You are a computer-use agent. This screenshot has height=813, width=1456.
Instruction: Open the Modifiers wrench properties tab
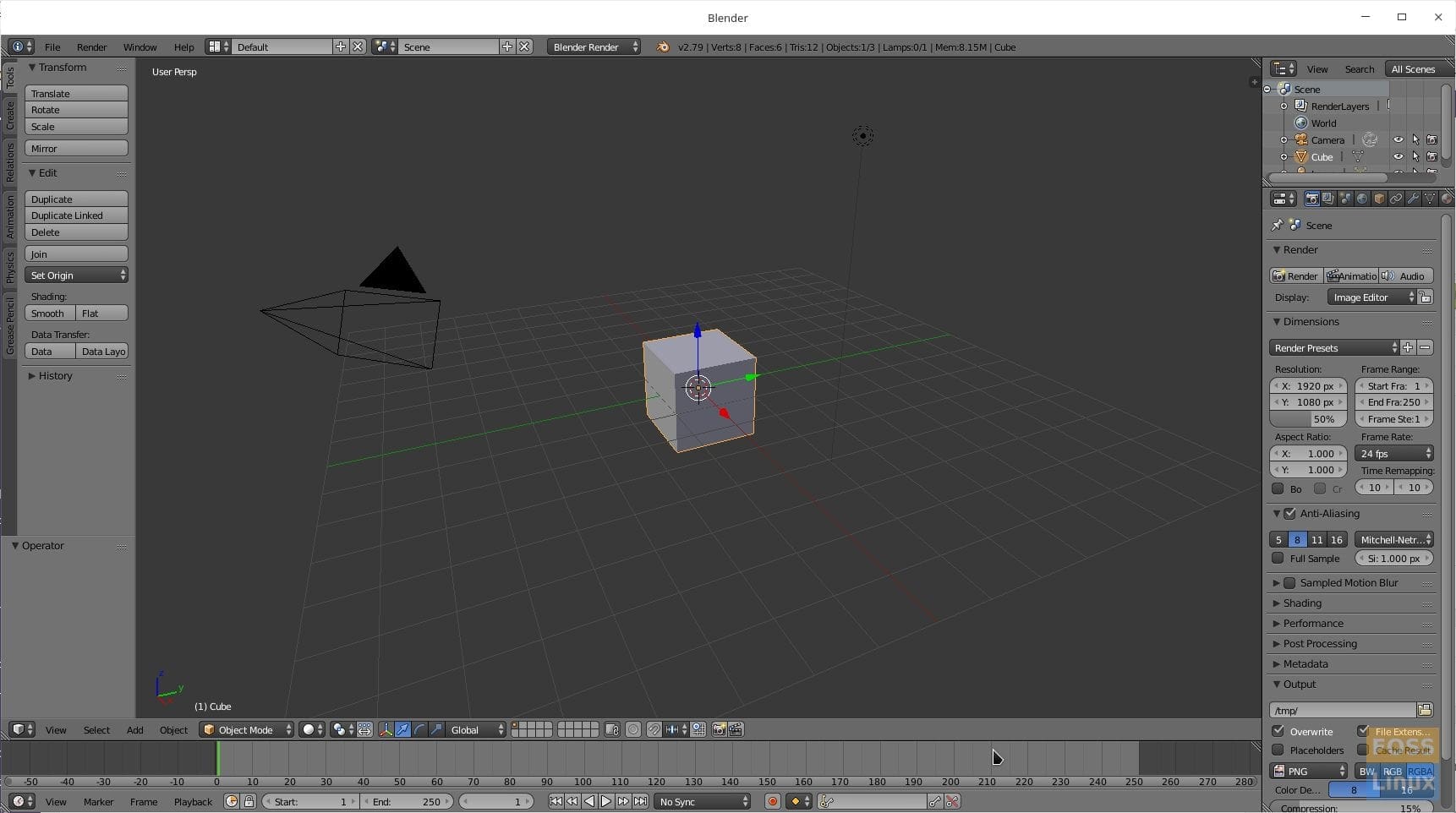[1413, 199]
